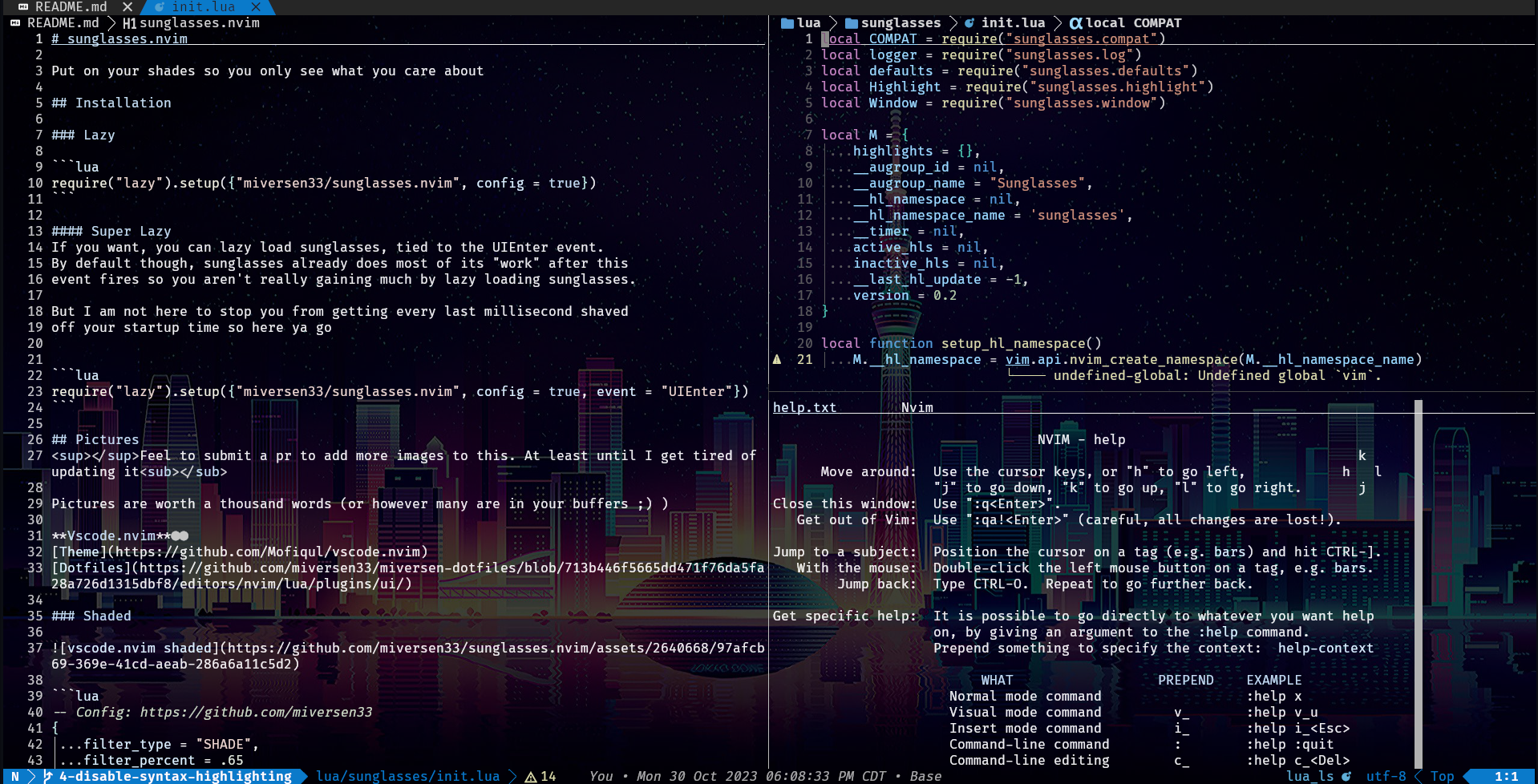Click markdown icon in README.md breadcrumb
This screenshot has width=1538, height=784.
tap(15, 22)
